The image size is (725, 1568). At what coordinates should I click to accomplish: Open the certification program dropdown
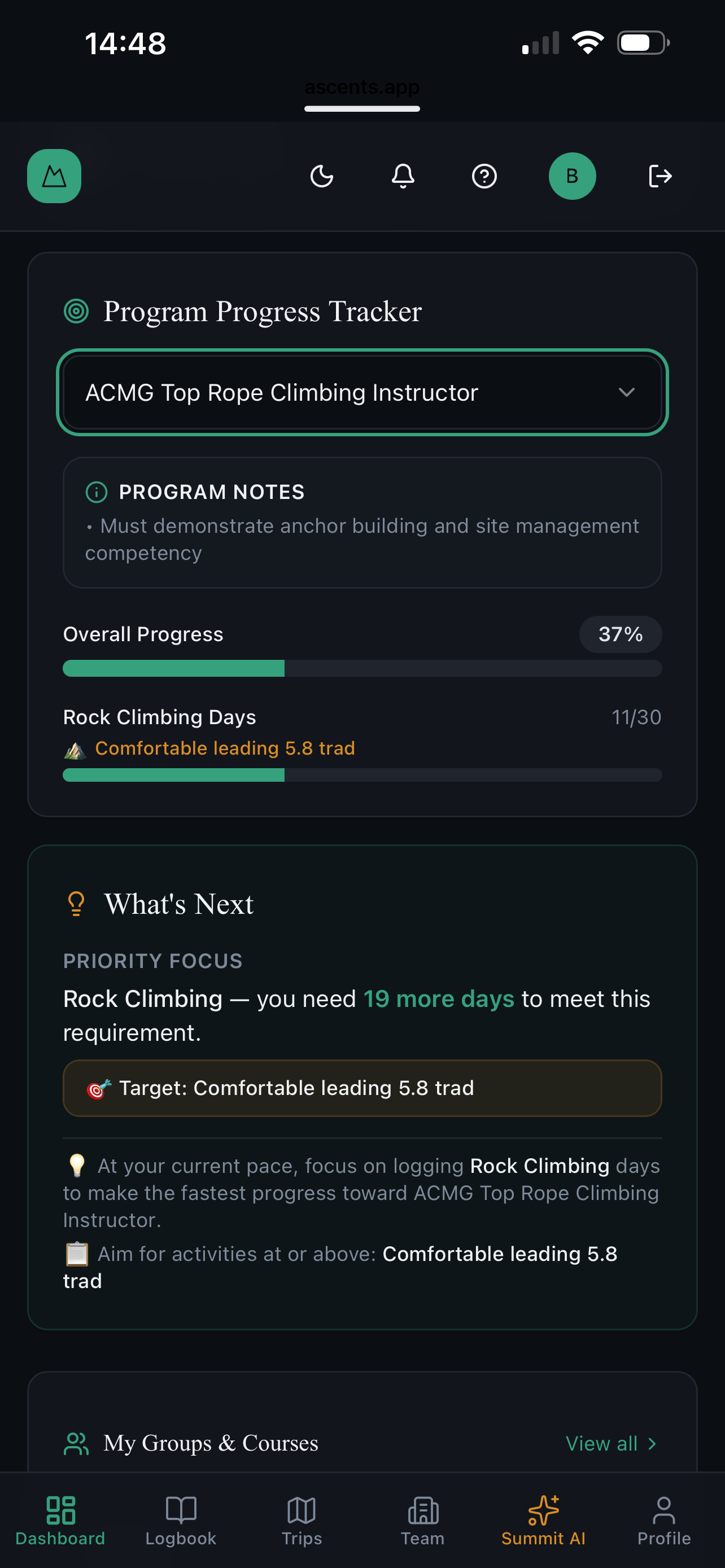361,393
